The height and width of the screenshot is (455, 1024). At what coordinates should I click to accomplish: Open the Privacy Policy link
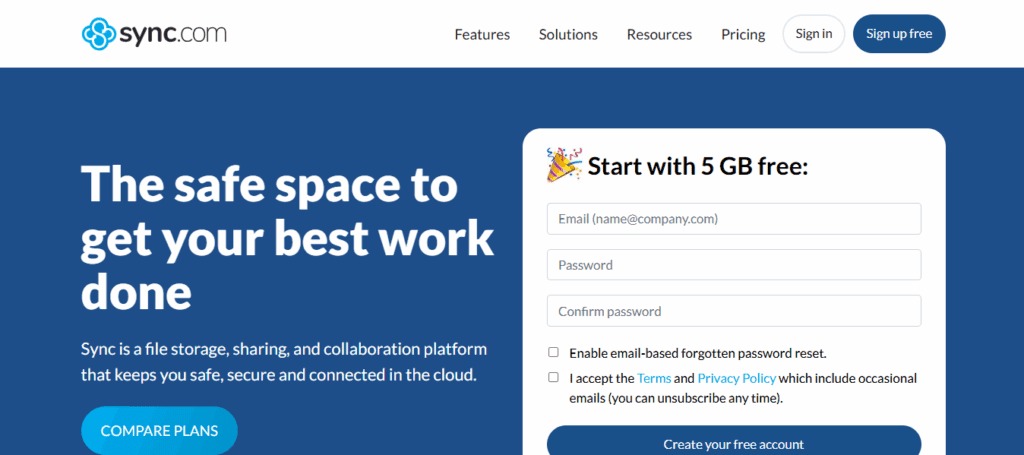tap(737, 378)
